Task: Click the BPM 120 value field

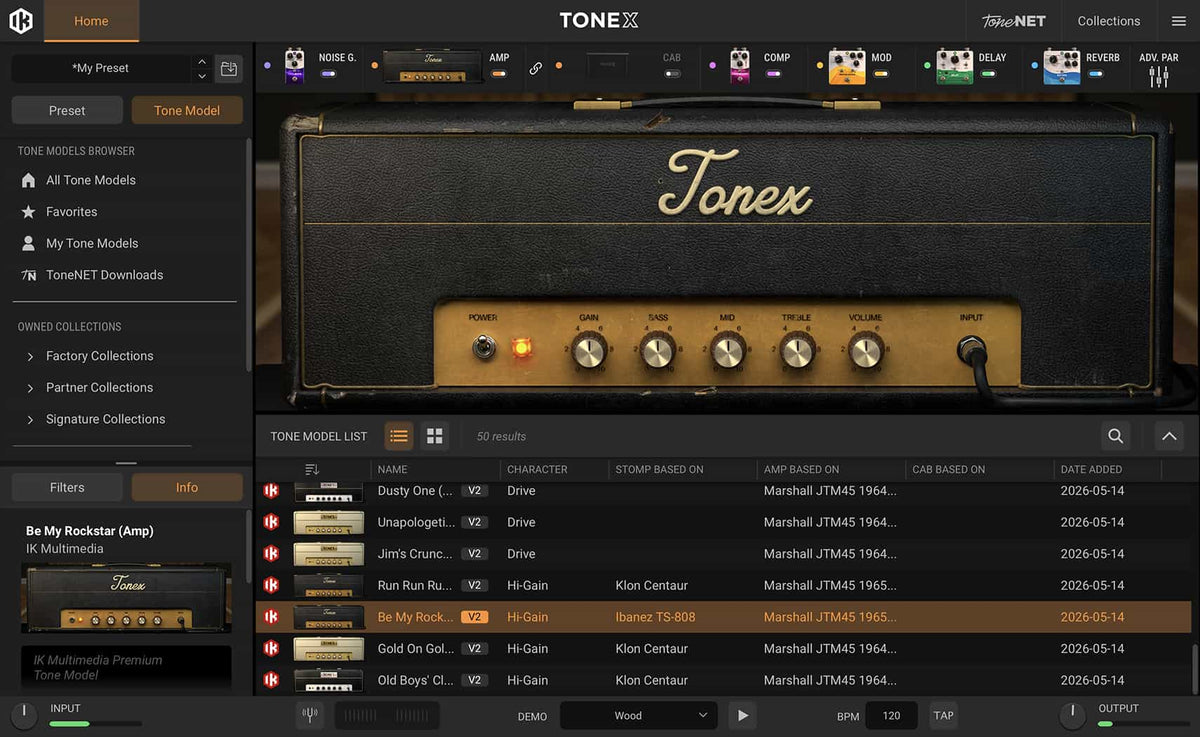Action: [x=891, y=715]
